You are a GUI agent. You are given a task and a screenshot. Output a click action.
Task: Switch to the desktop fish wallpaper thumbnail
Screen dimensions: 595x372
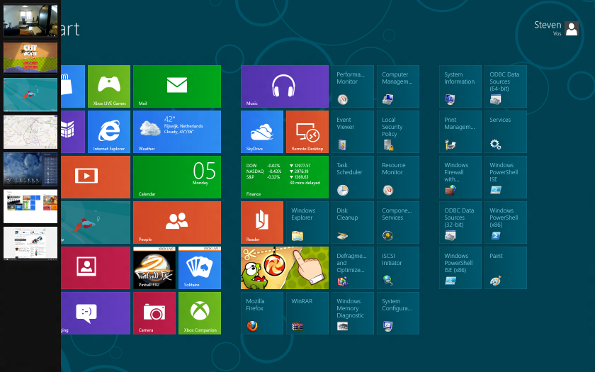(x=30, y=95)
